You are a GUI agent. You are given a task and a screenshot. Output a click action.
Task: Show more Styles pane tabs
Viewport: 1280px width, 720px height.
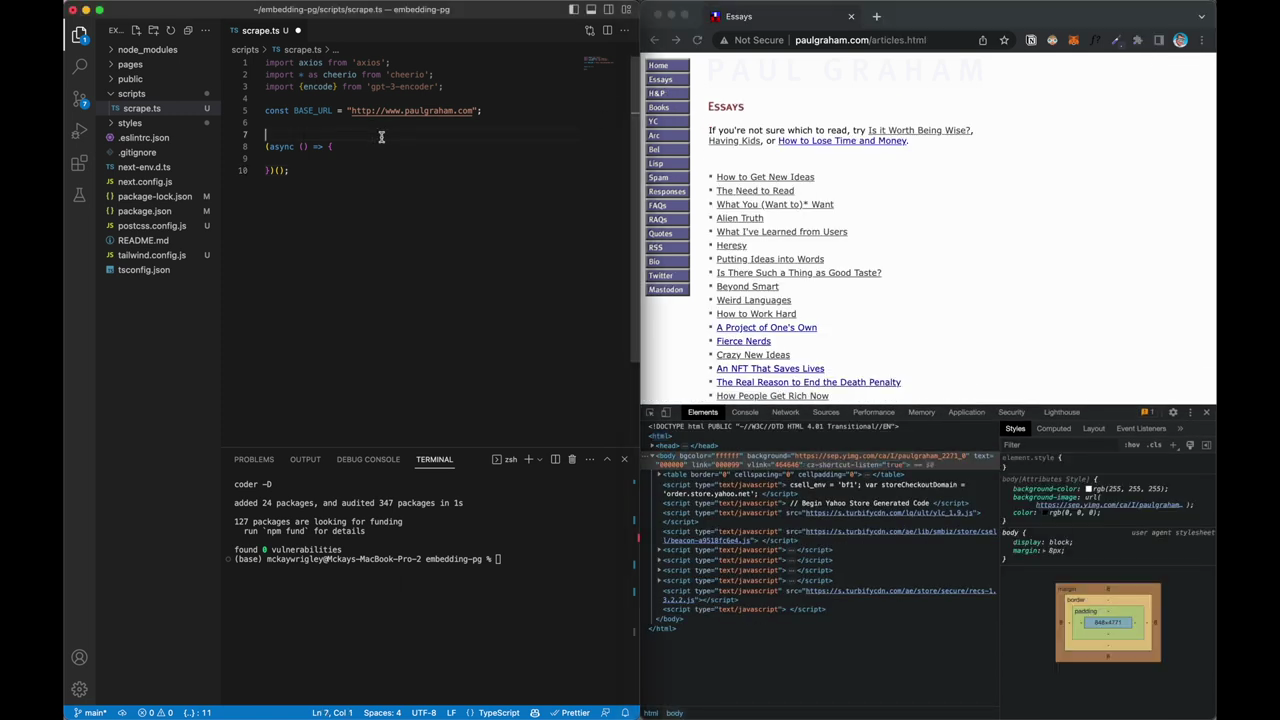(1180, 428)
